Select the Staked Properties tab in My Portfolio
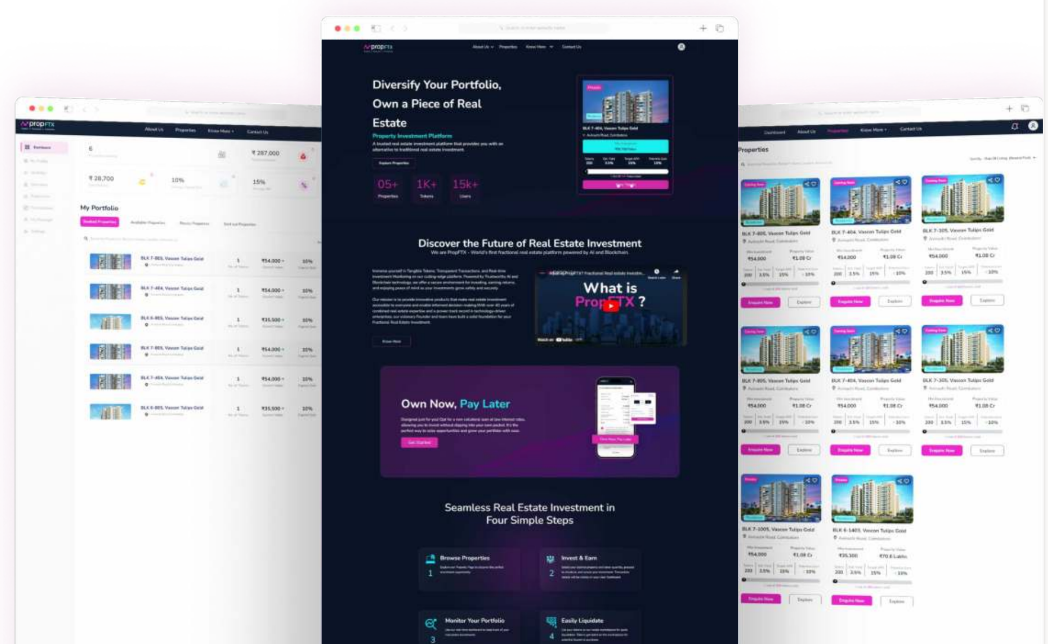Screen dimensions: 1048x644 (x=100, y=222)
